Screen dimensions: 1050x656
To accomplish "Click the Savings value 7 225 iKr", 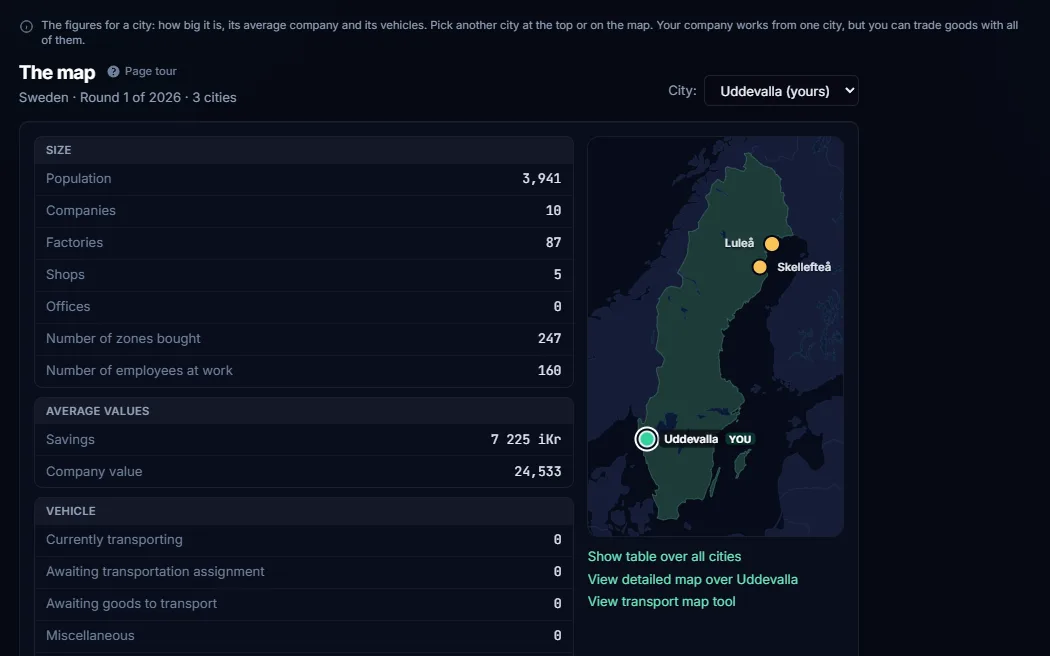I will tap(526, 440).
